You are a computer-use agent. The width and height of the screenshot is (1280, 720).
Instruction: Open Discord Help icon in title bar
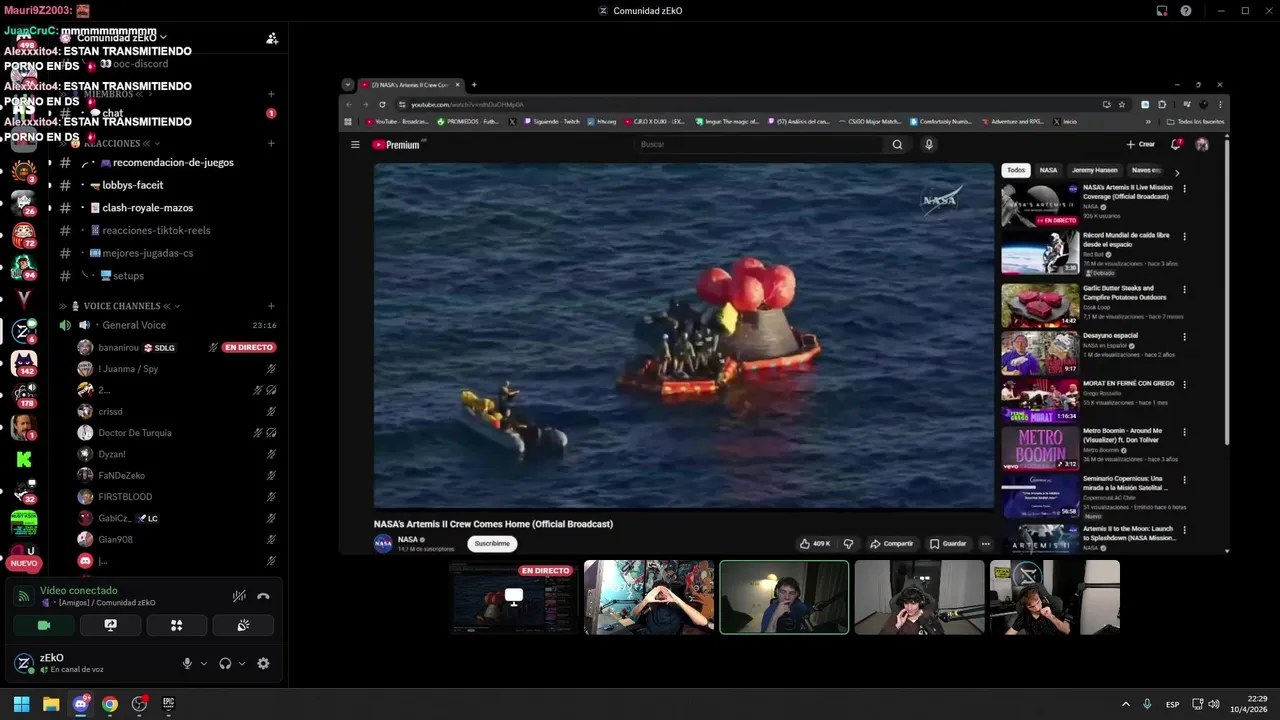(x=1186, y=11)
